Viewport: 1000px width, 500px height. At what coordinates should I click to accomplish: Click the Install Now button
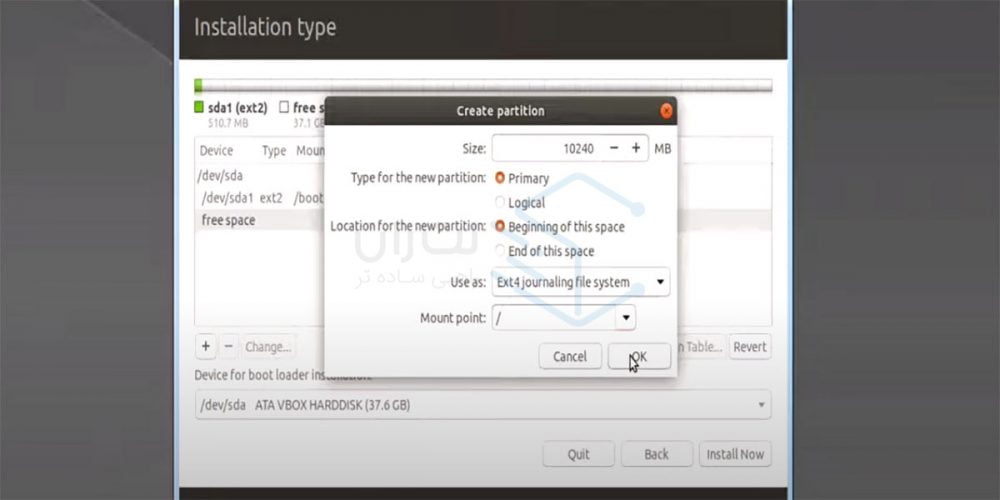coord(735,454)
